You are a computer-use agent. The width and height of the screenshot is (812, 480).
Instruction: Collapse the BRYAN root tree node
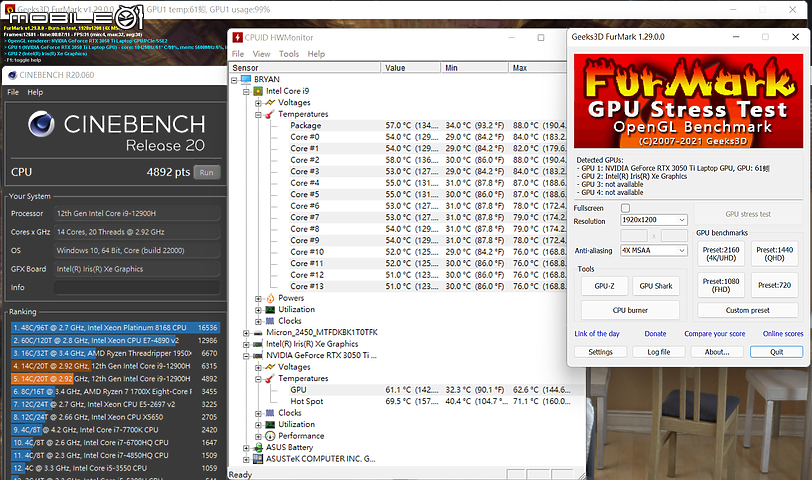234,80
